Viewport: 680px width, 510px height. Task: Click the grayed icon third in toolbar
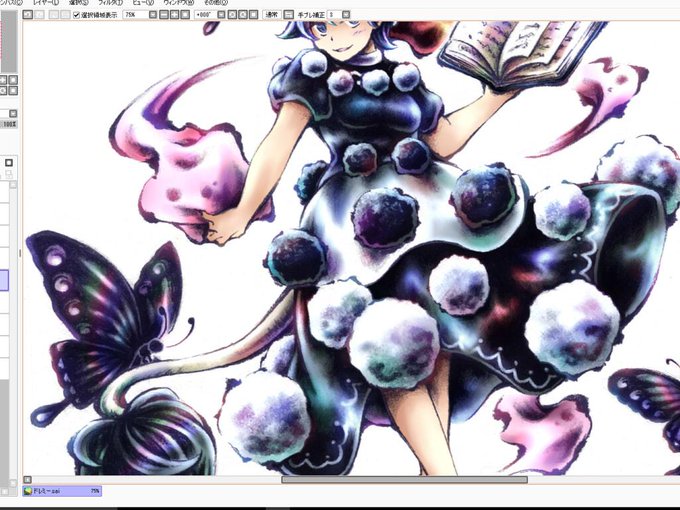pyautogui.click(x=54, y=15)
